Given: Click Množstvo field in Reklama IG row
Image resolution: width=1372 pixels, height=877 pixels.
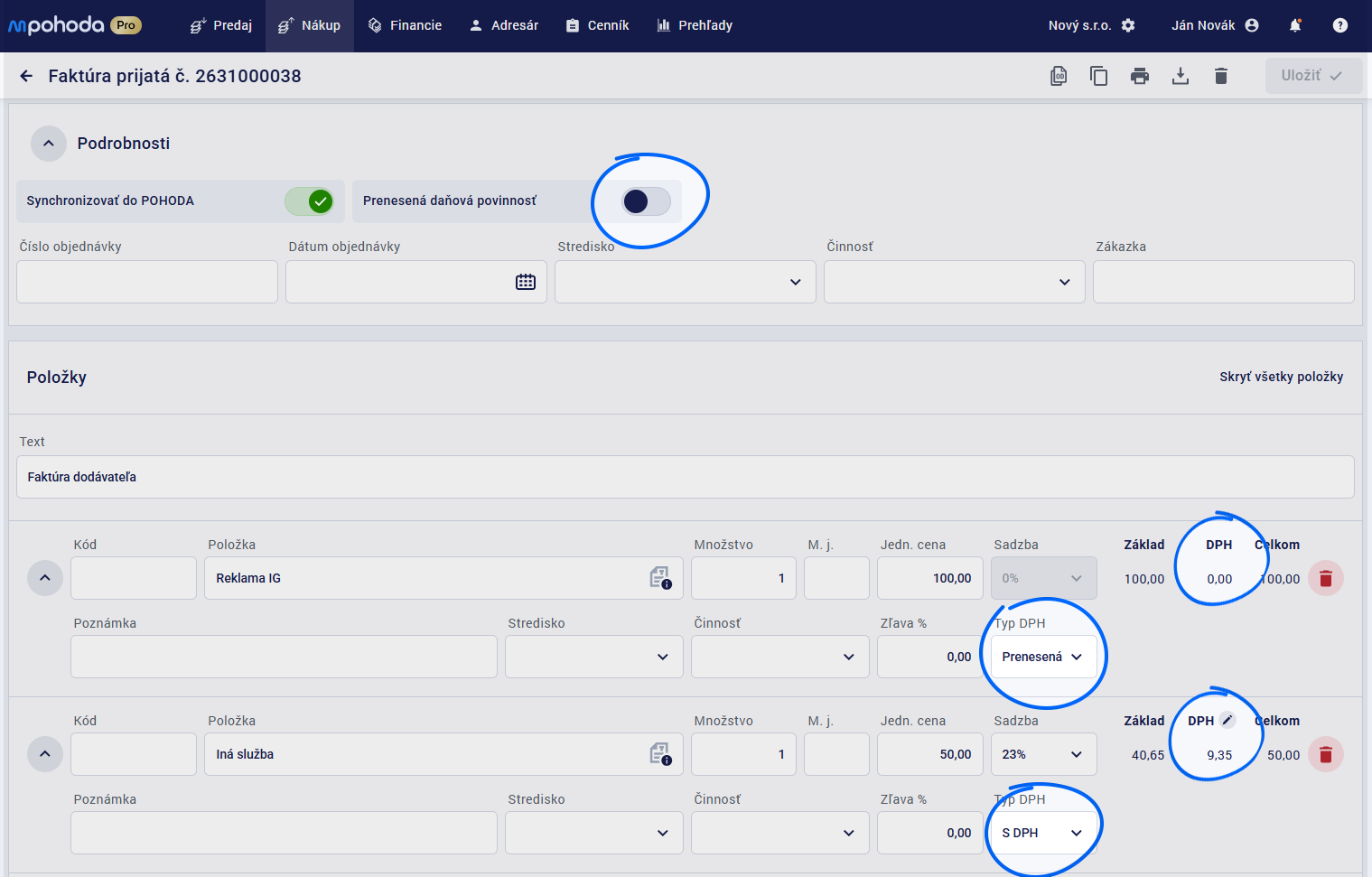Looking at the screenshot, I should (x=743, y=578).
